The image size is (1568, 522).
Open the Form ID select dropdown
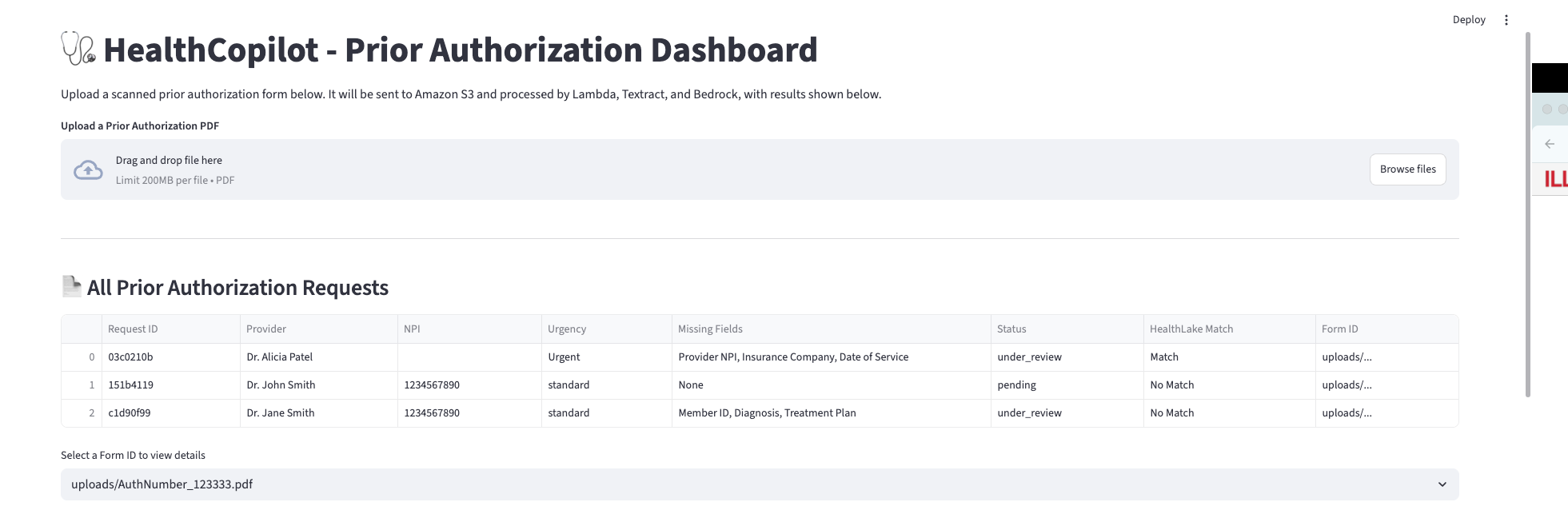(x=760, y=484)
